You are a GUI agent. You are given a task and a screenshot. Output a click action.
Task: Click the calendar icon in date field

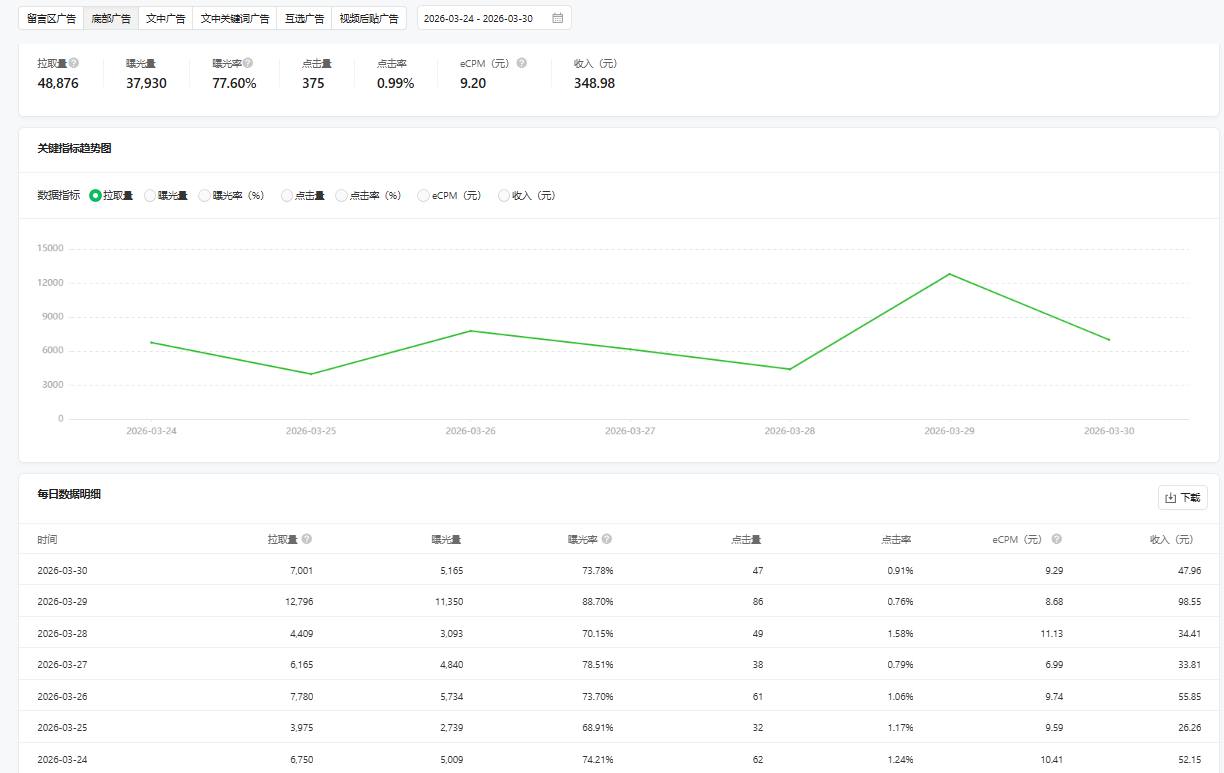click(x=557, y=18)
